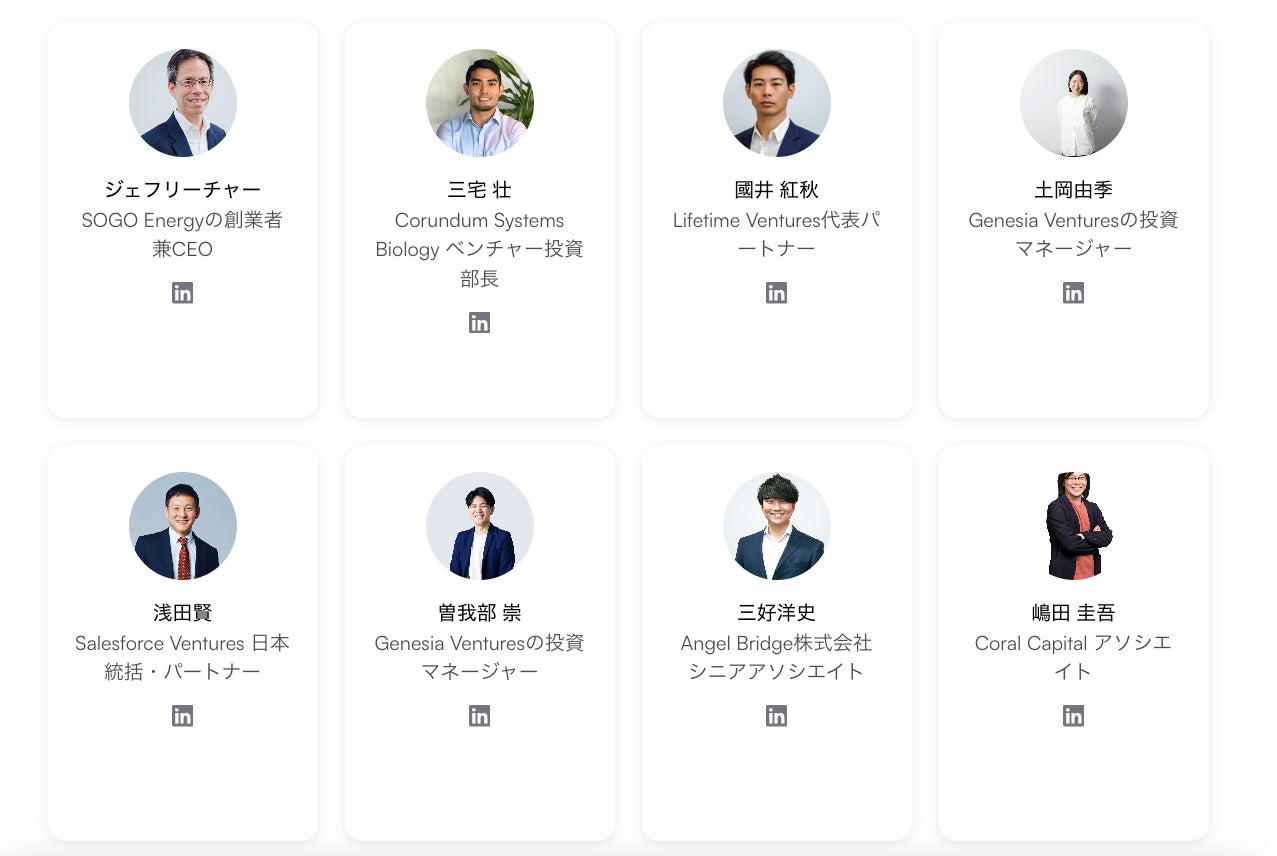Image resolution: width=1277 pixels, height=856 pixels.
Task: Select the 浅田賢 profile photo
Action: [183, 526]
